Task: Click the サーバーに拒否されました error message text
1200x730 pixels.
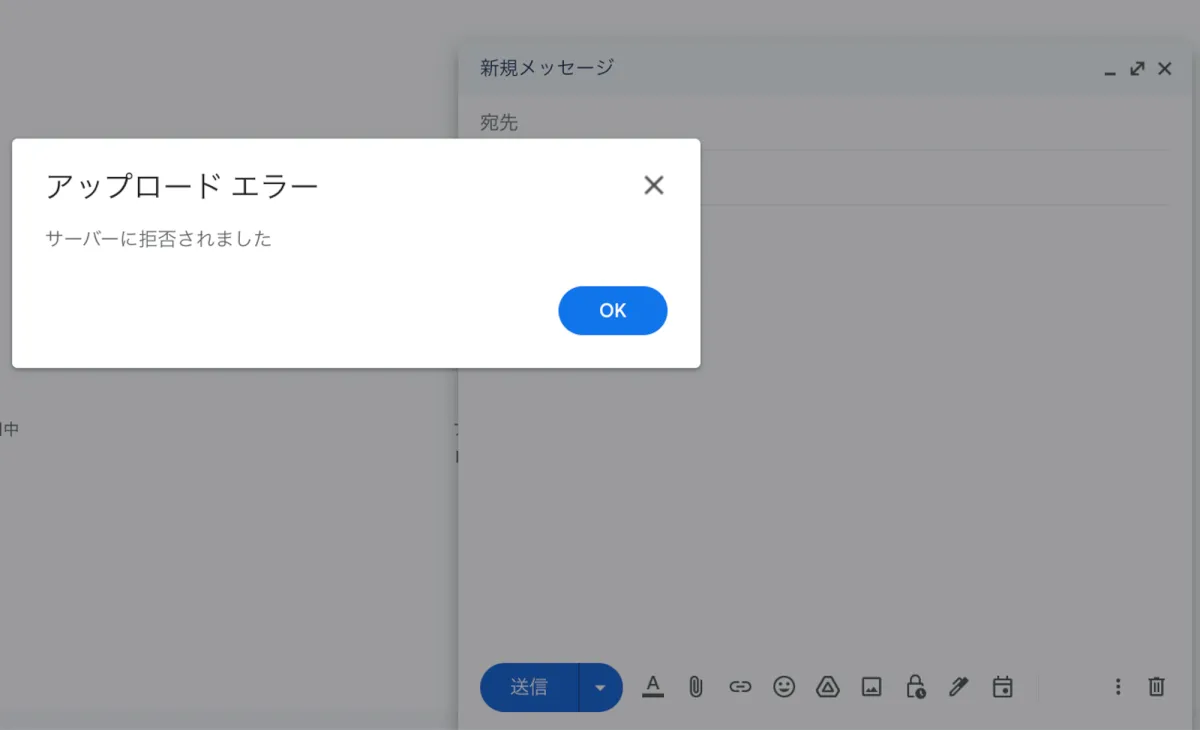Action: click(159, 239)
